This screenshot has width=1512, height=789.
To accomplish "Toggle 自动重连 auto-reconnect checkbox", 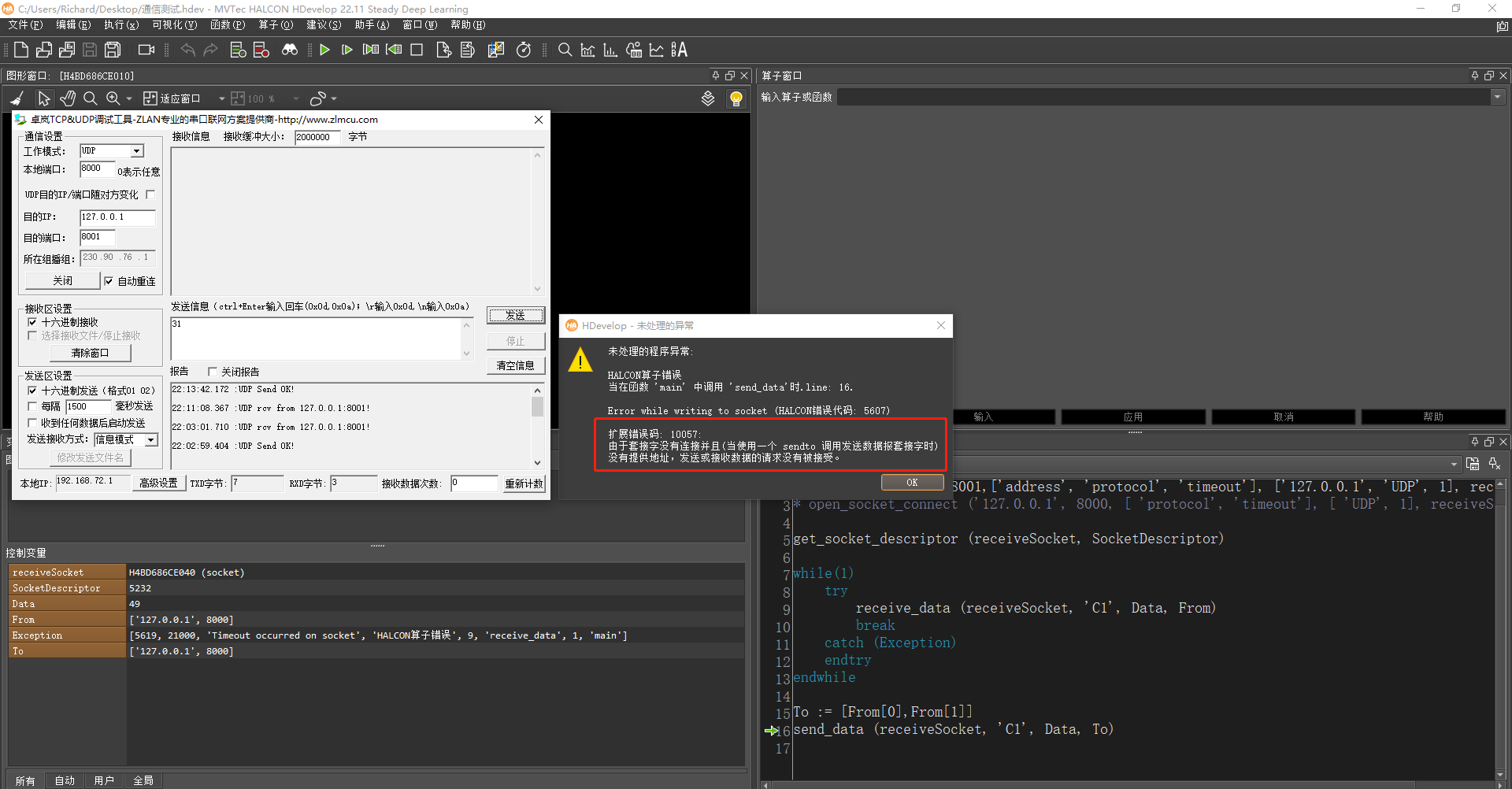I will [109, 281].
